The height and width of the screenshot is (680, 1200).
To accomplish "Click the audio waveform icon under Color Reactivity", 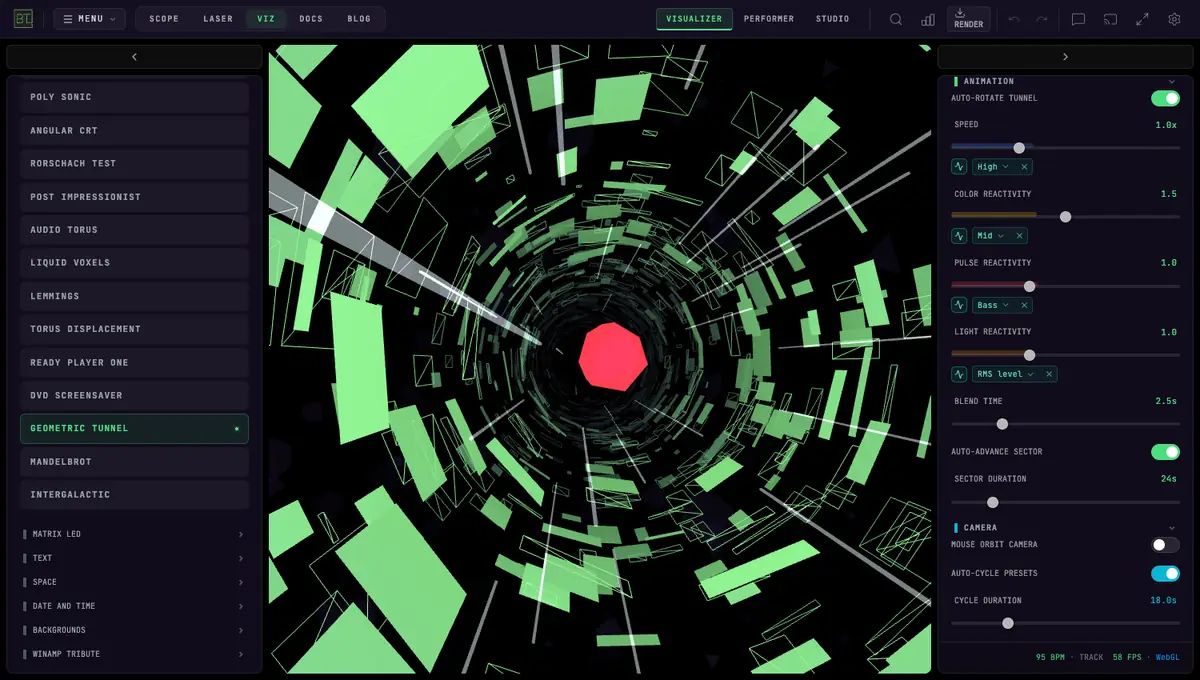I will (x=959, y=236).
